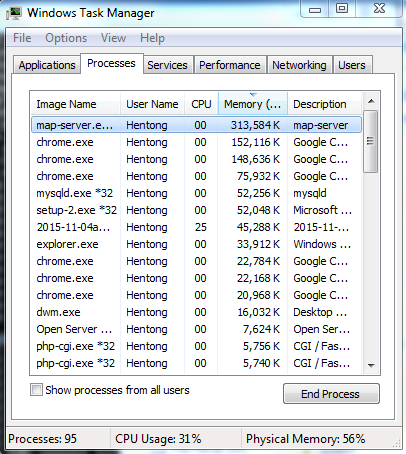Select the Open Server ... process row

pyautogui.click(x=196, y=329)
